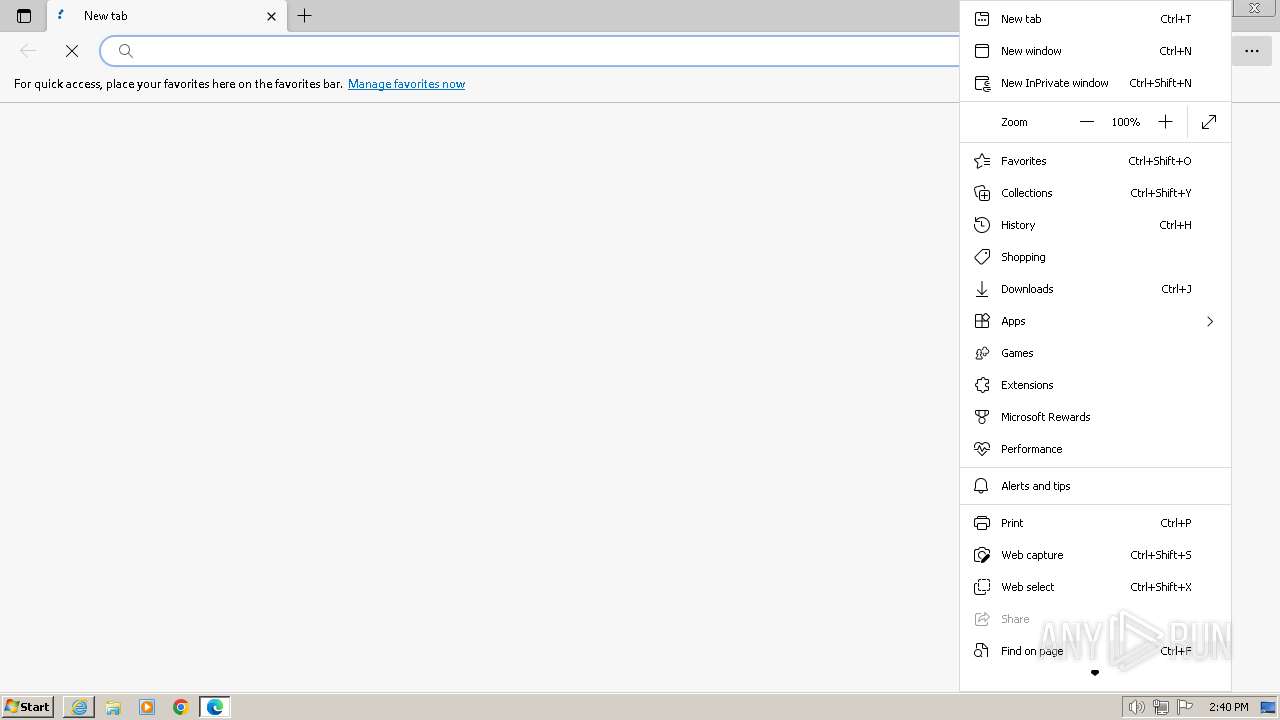
Task: Open the tab actions menu icon
Action: (x=24, y=16)
